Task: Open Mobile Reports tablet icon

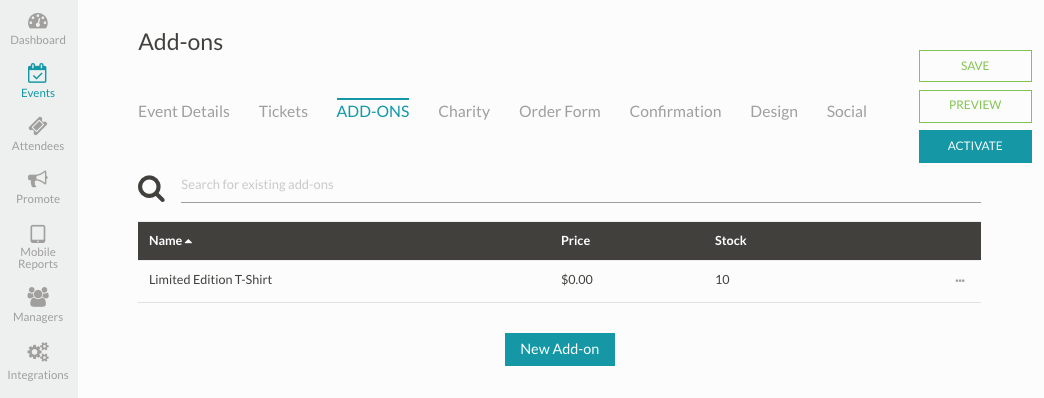Action: [38, 234]
